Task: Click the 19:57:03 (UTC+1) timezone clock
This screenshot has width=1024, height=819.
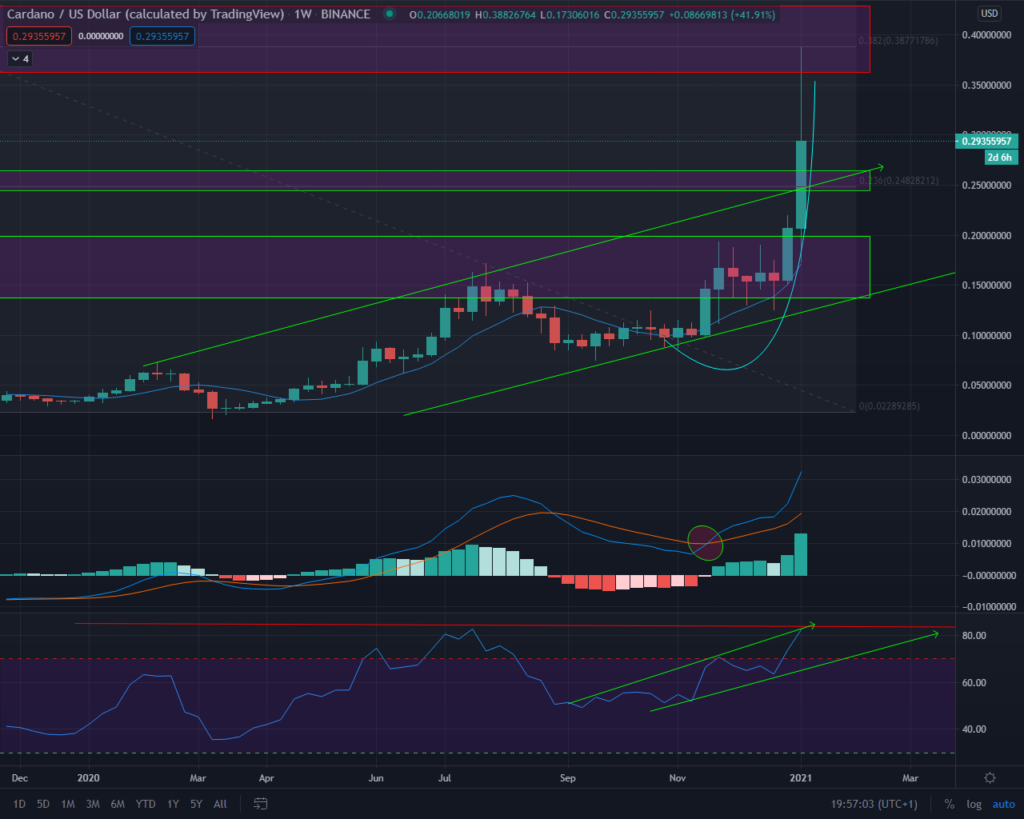Action: 874,804
